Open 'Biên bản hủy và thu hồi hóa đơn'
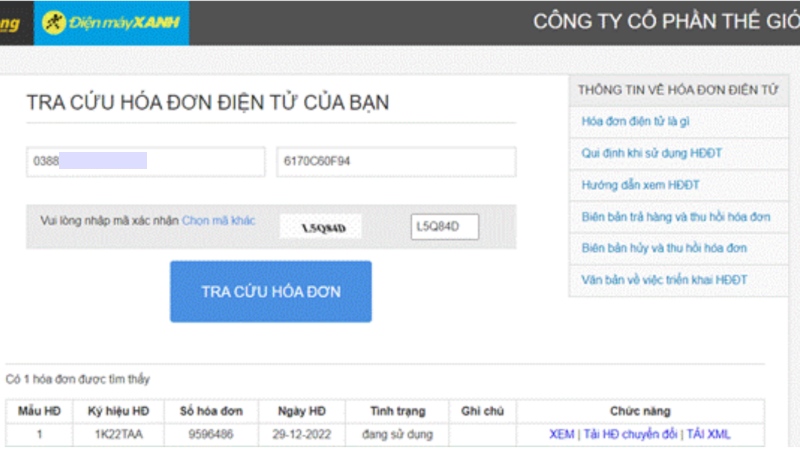800x450 pixels. coord(664,248)
